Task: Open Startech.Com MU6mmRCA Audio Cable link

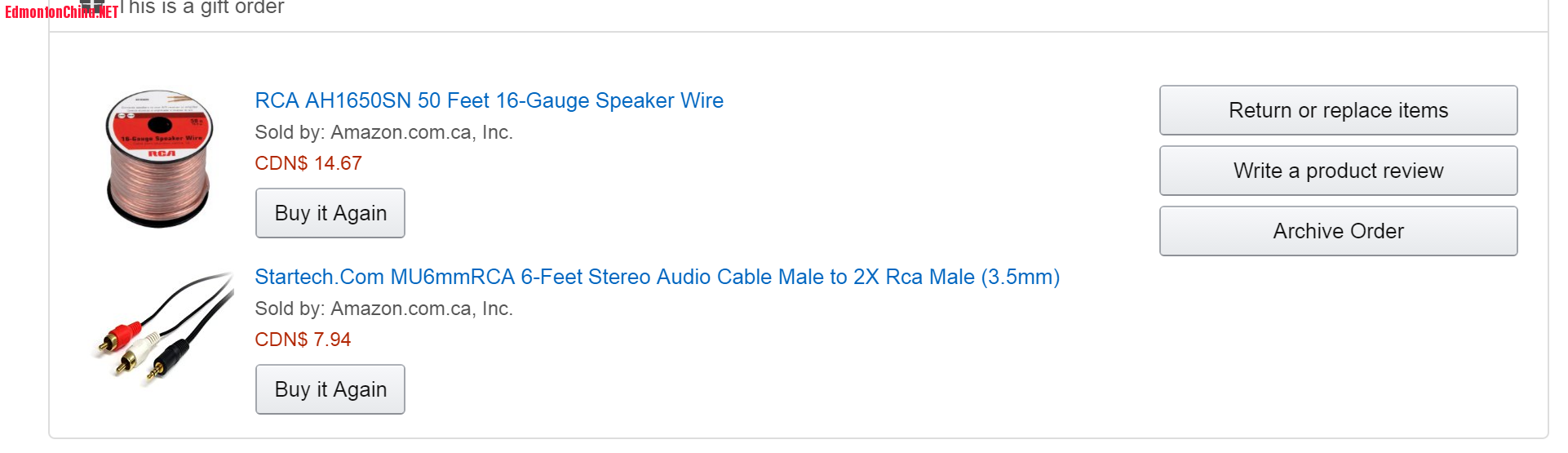Action: [x=657, y=277]
